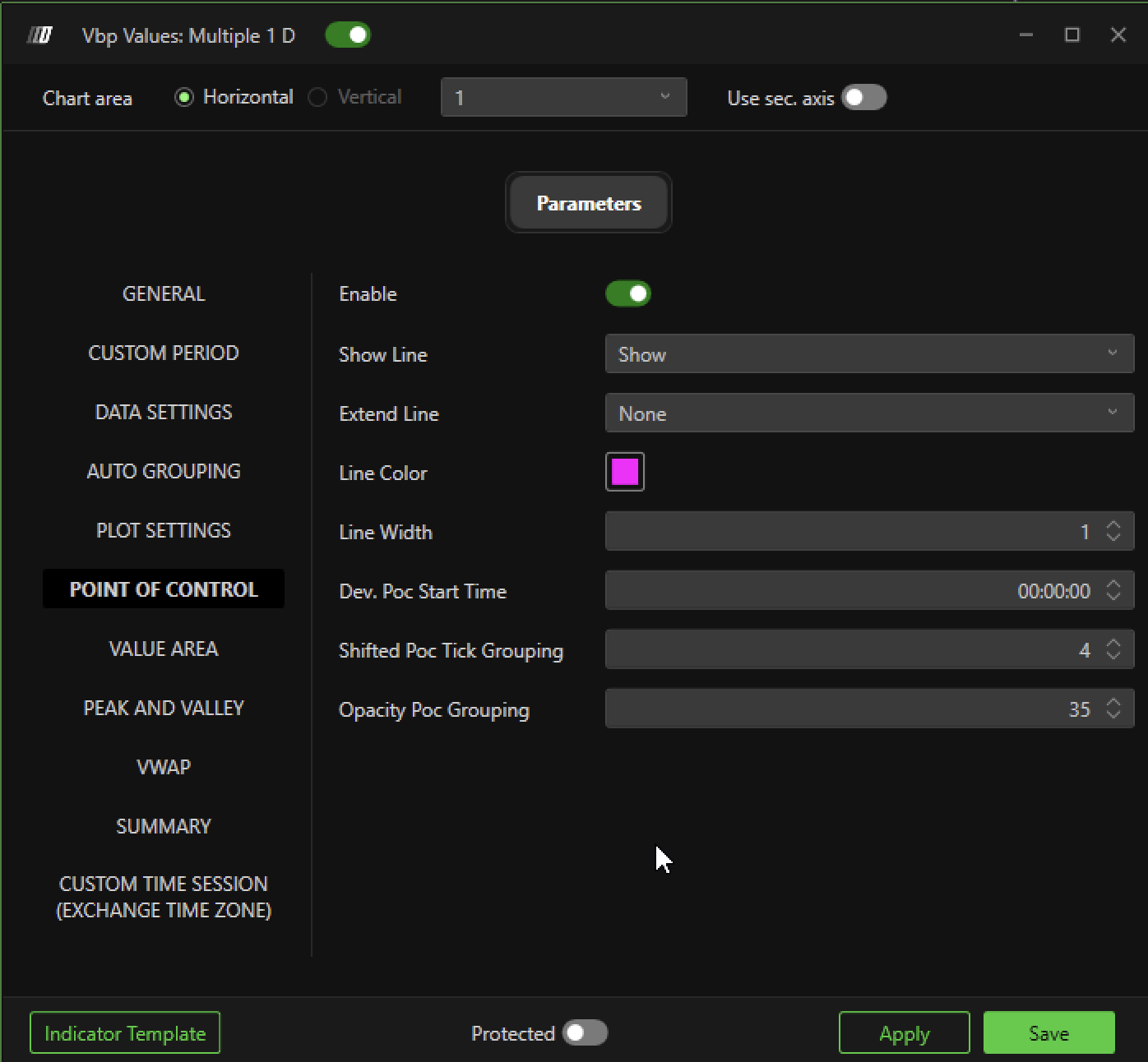Enable the Protected toggle
Screen dimensions: 1148x1062
(x=585, y=1033)
